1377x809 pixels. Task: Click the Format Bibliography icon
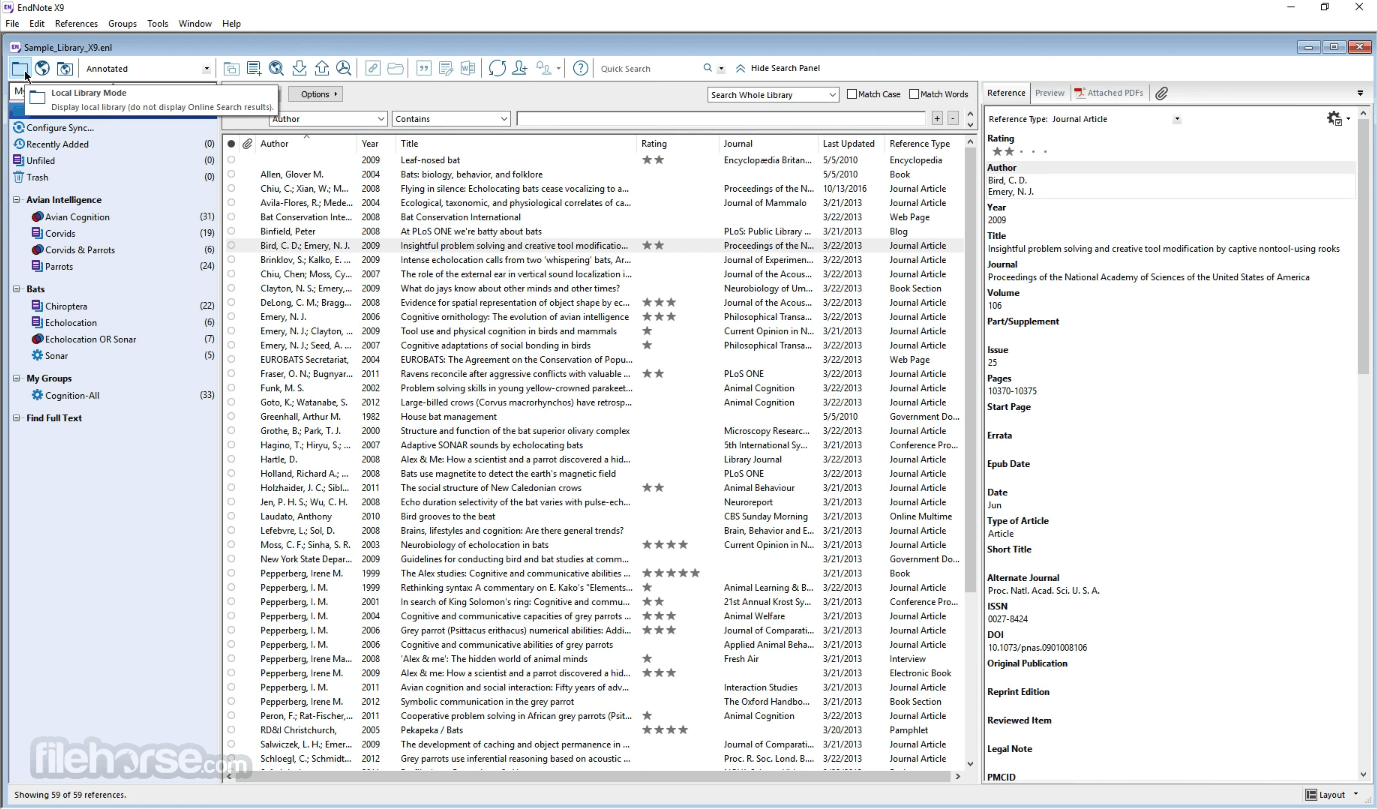click(446, 68)
